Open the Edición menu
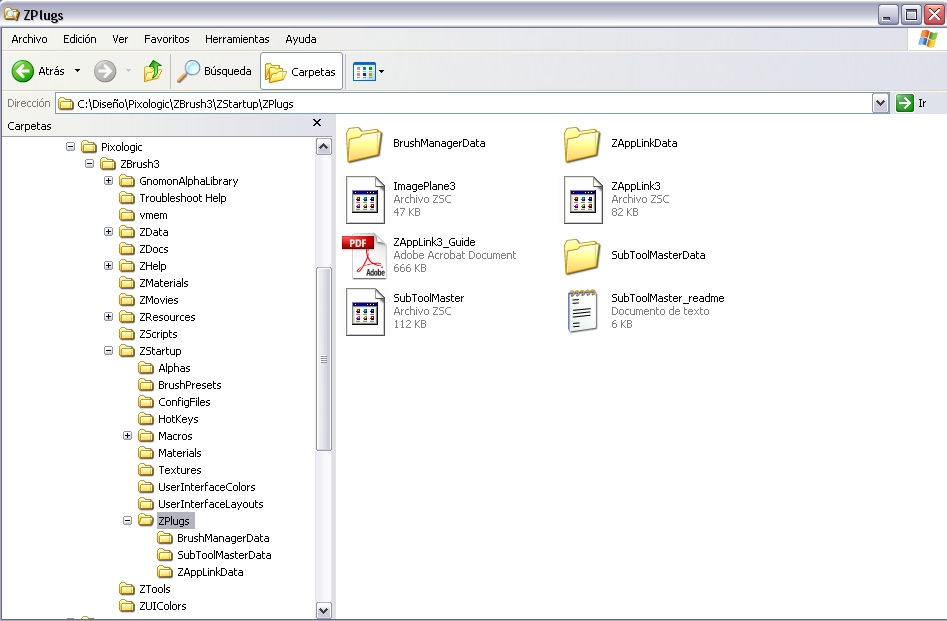The image size is (947, 621). 80,39
